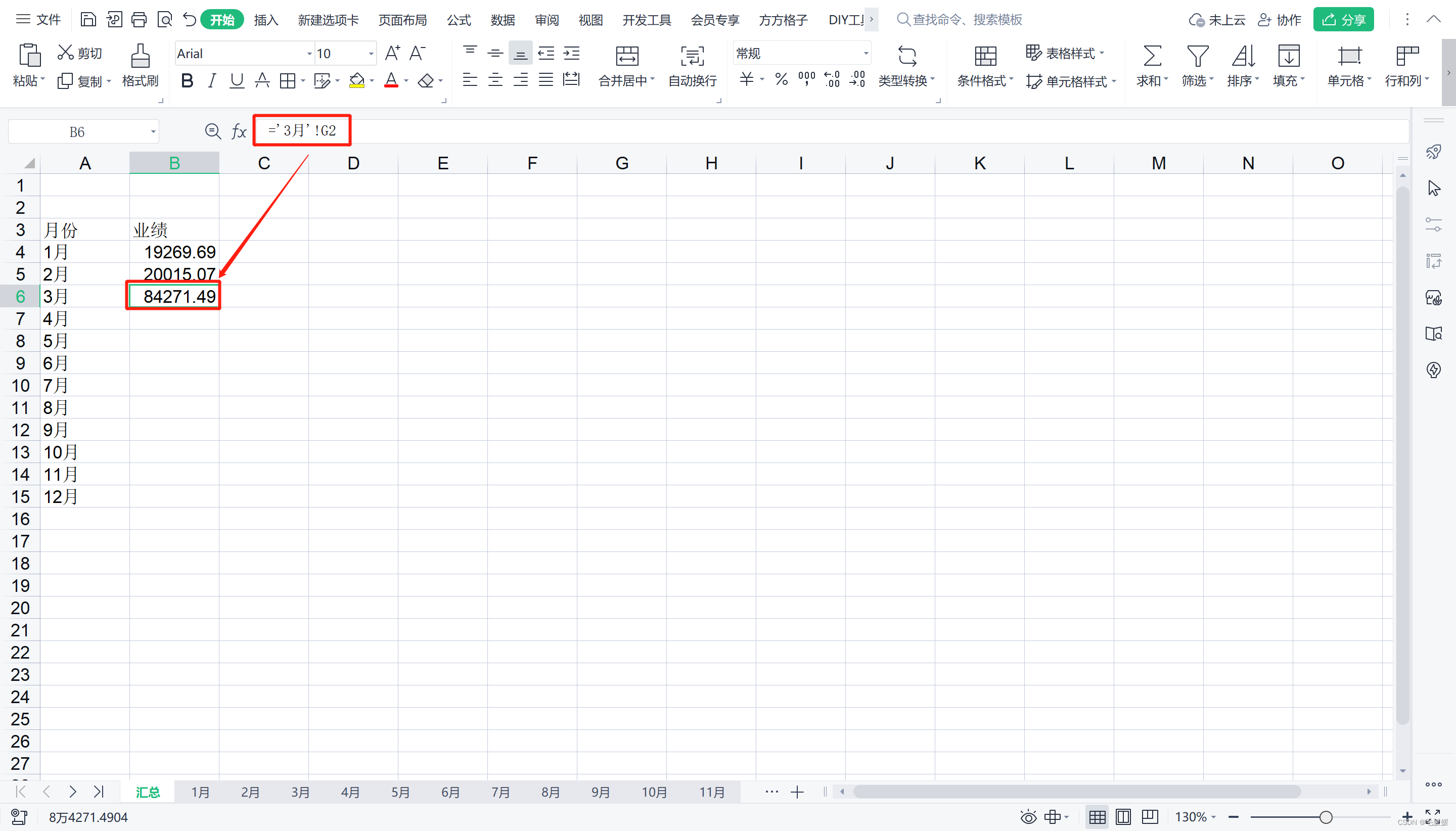The width and height of the screenshot is (1456, 831).
Task: Increase font size with A+ icon
Action: pos(392,53)
